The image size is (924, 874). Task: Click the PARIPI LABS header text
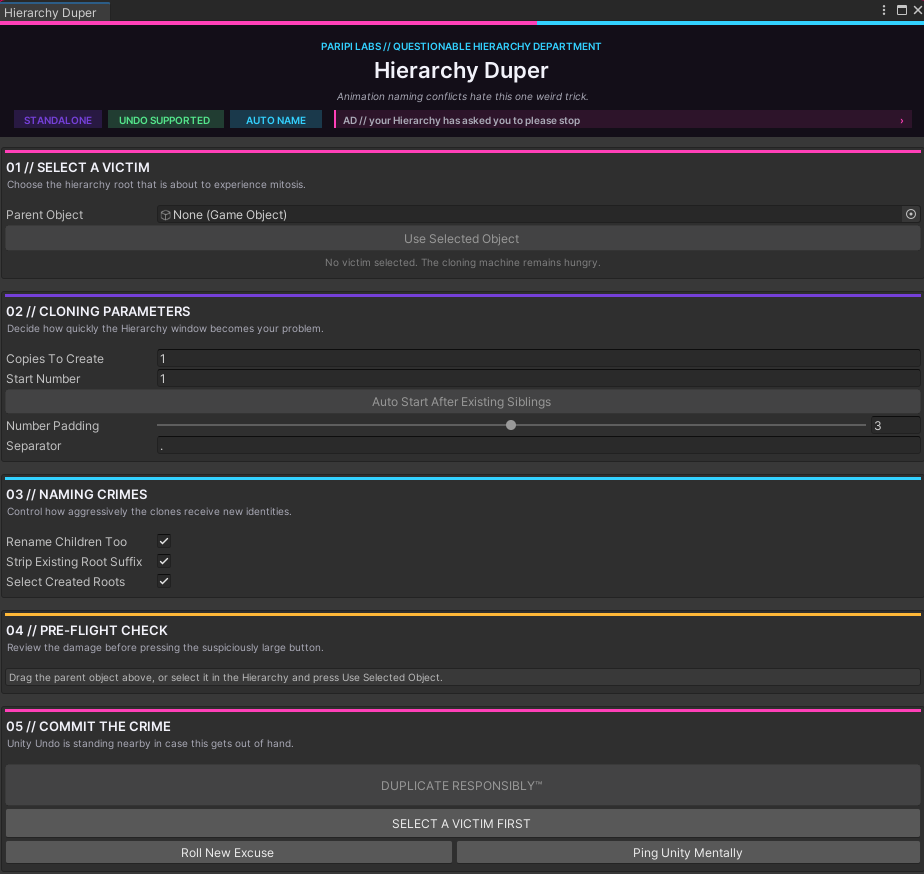coord(461,47)
